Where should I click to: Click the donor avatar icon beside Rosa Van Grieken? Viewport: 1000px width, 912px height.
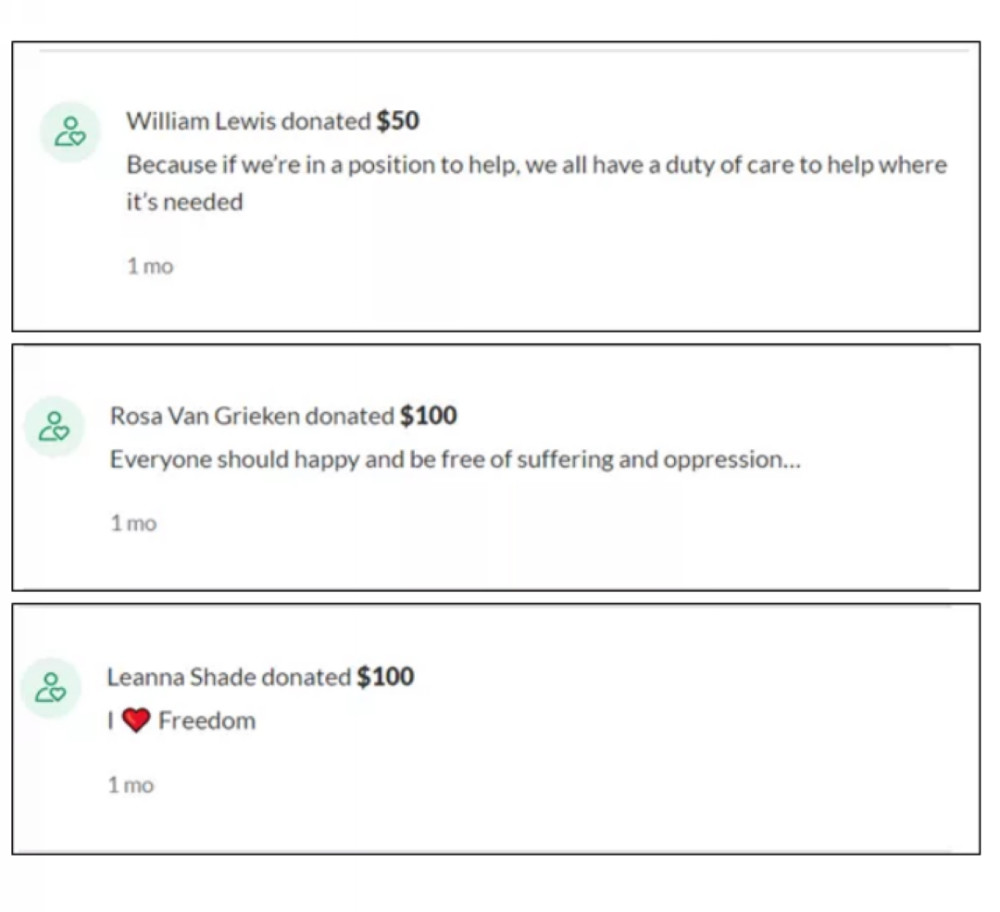pos(54,426)
